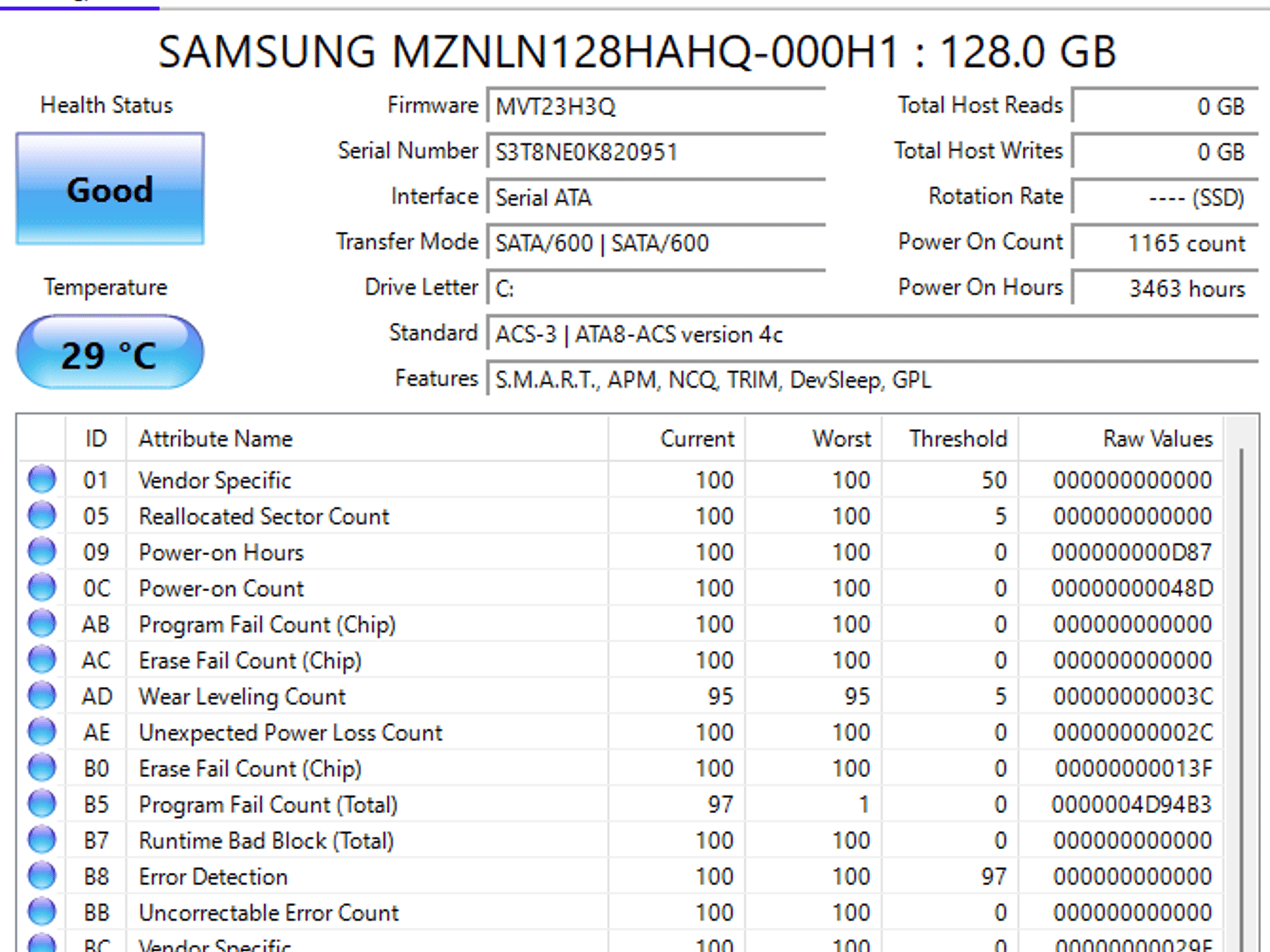Click the Uncorrectable Error Count status orb
The width and height of the screenshot is (1270, 952).
pos(42,911)
